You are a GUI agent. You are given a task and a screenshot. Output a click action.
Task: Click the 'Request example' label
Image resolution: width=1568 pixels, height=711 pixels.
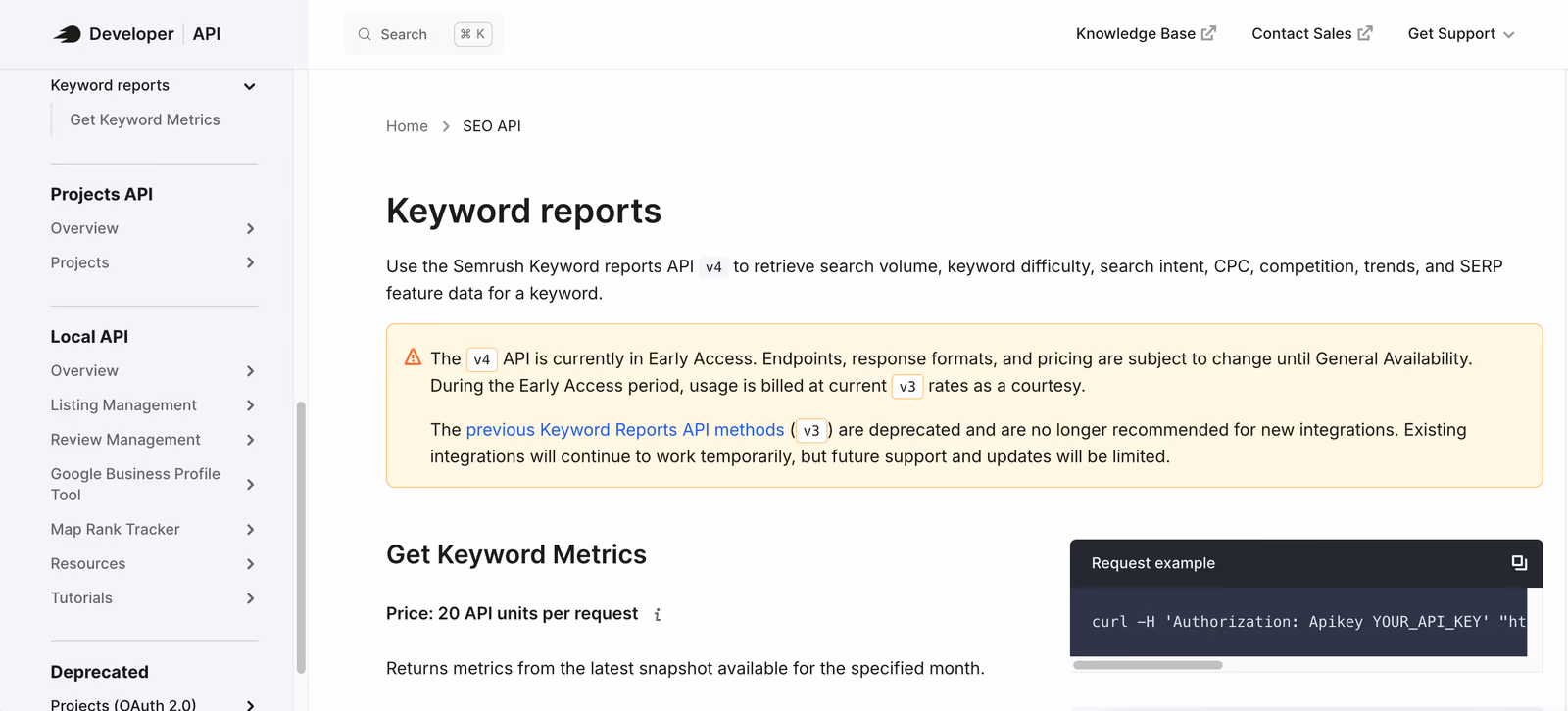[x=1153, y=563]
